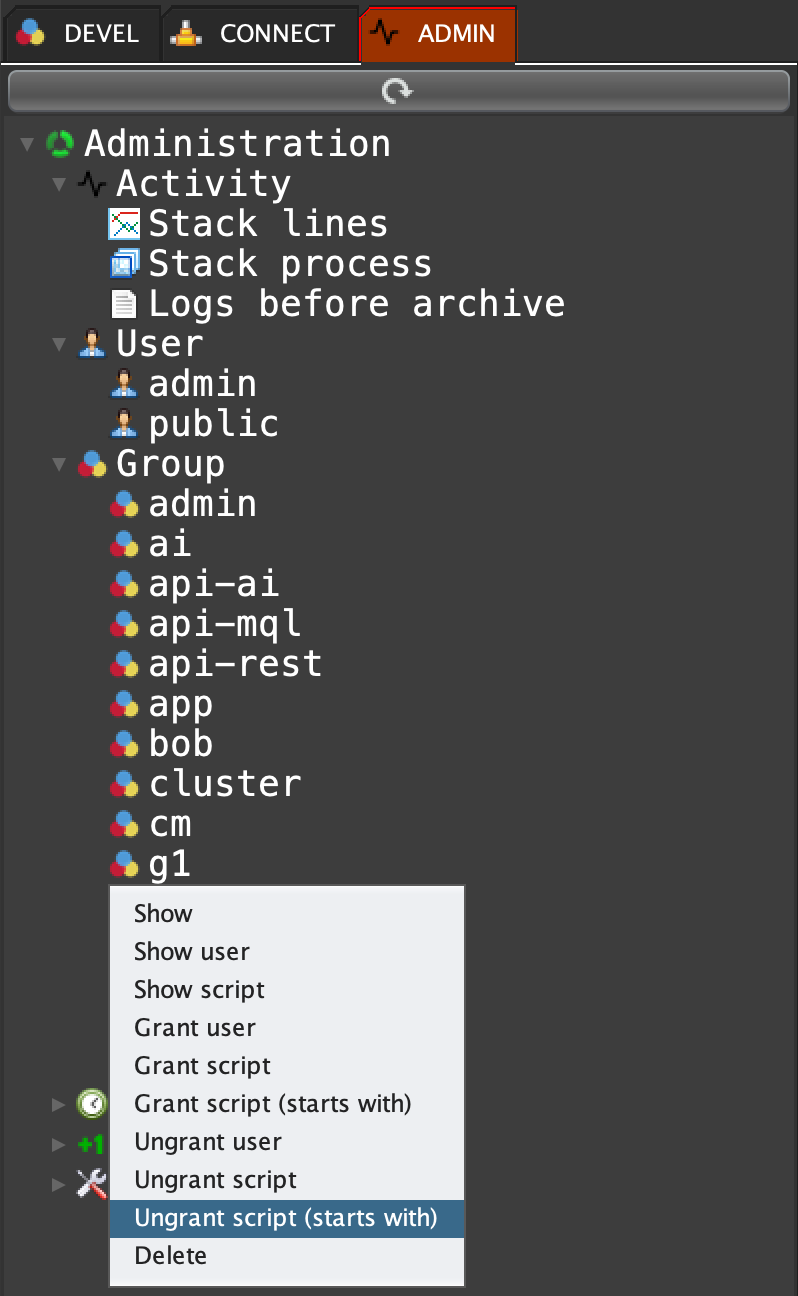Image resolution: width=798 pixels, height=1296 pixels.
Task: Collapse the Activity tree section
Action: coord(59,185)
